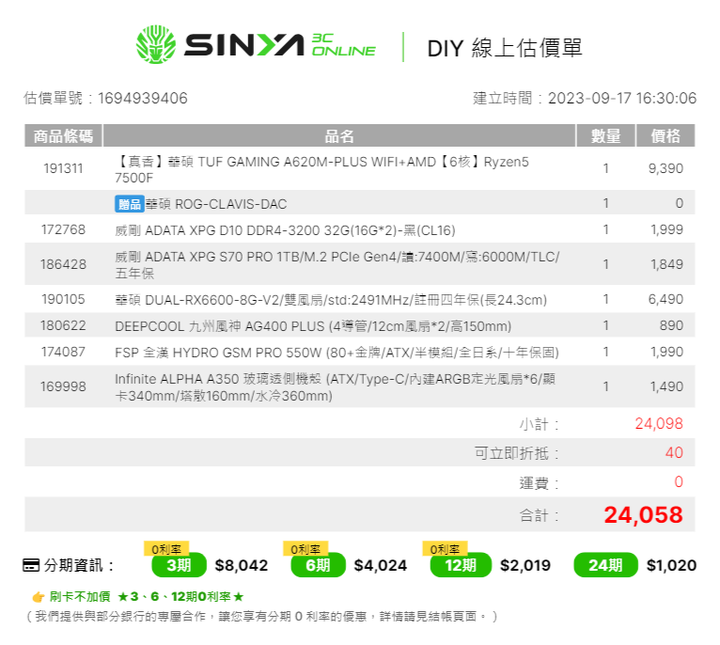Click product barcode 190105
720x645 pixels.
pos(63,299)
